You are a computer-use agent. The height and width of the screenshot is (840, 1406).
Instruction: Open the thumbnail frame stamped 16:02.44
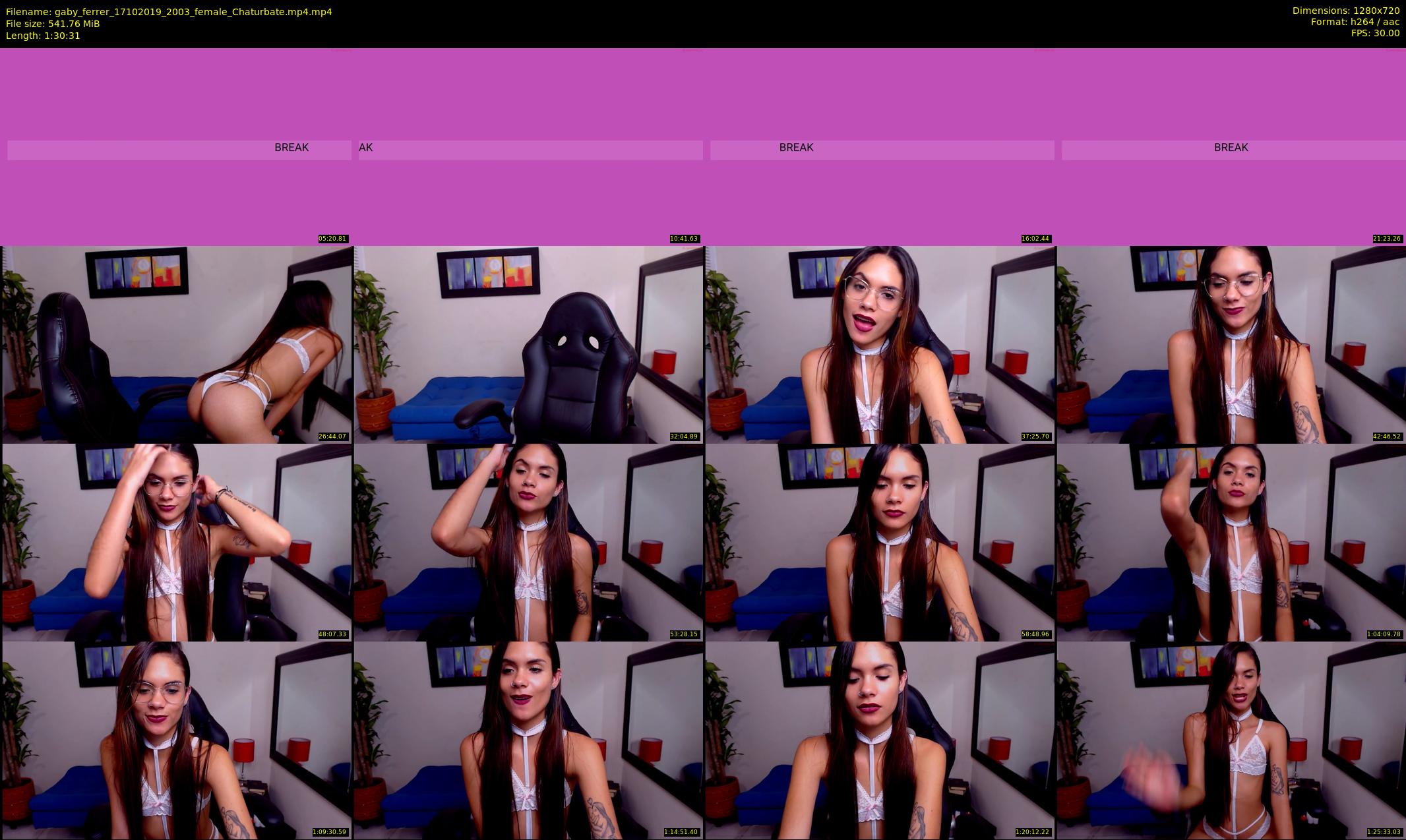880,146
